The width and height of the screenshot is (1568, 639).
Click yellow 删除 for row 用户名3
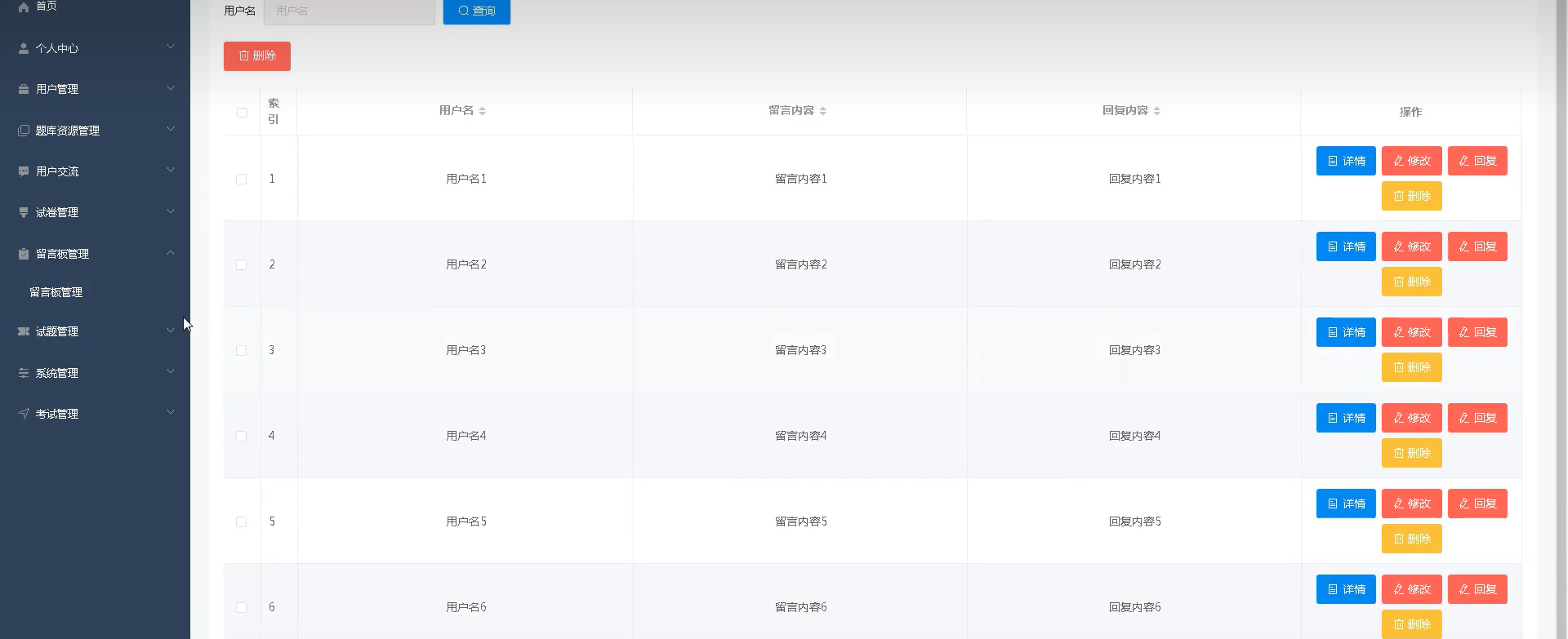(1412, 367)
